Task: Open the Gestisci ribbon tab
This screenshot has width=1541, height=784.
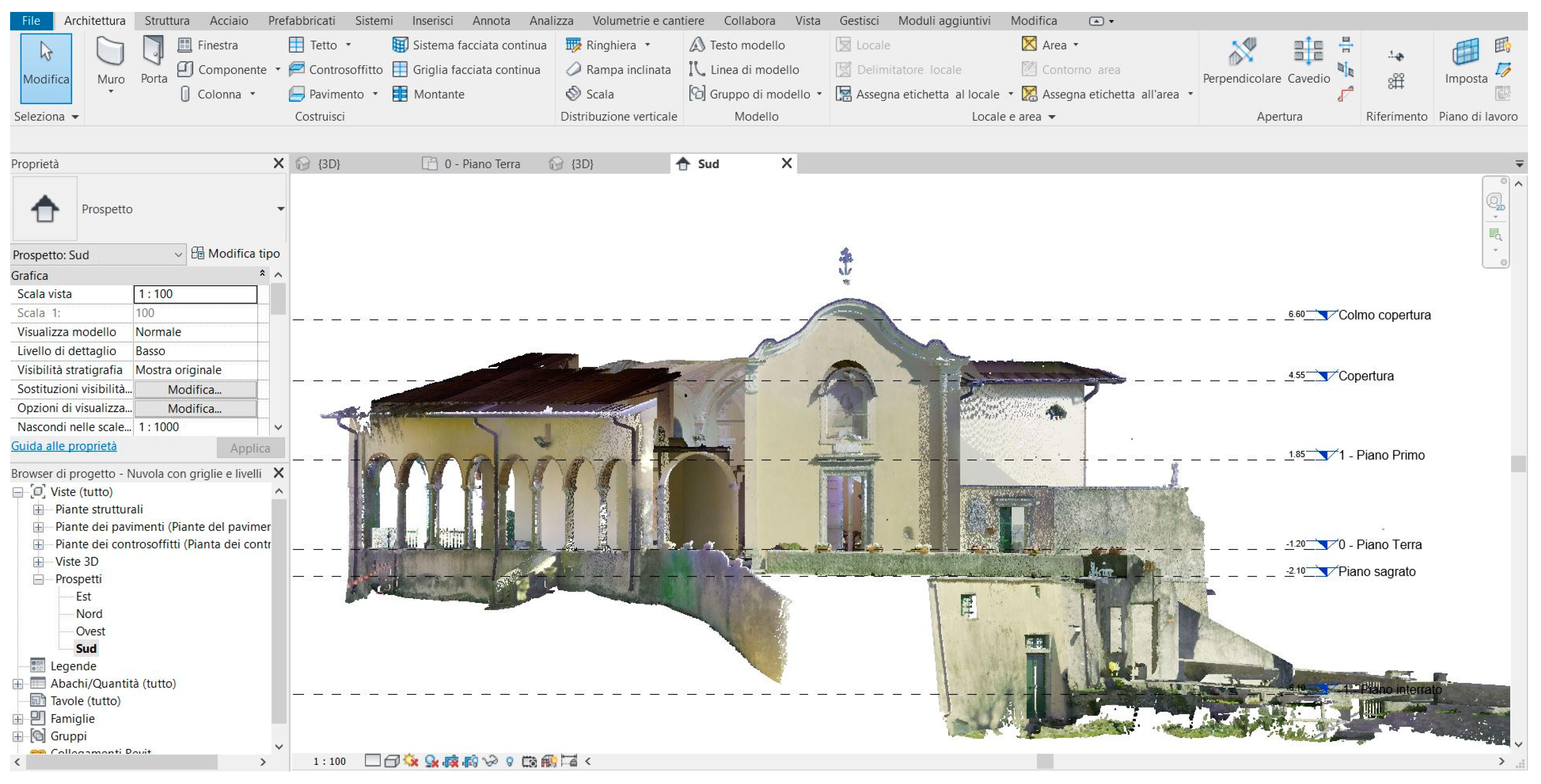Action: click(859, 20)
